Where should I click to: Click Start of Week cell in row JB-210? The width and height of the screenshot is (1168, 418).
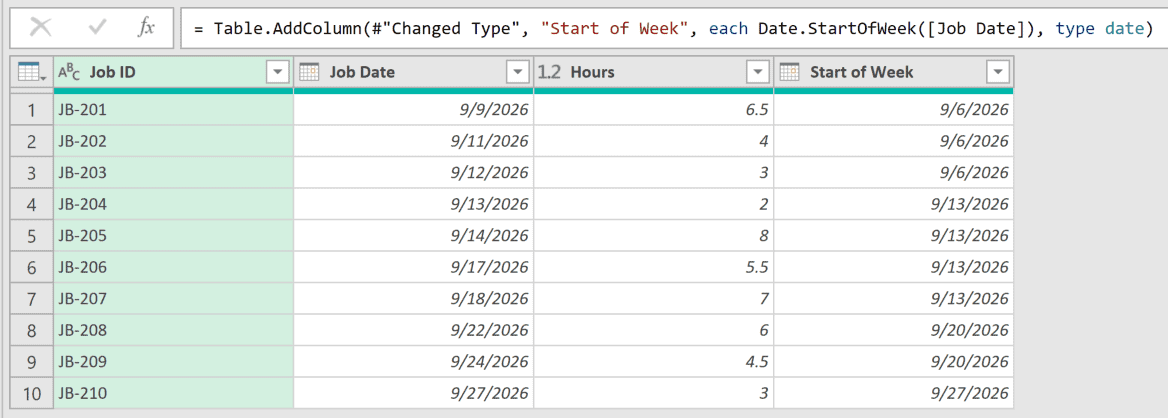pos(894,393)
